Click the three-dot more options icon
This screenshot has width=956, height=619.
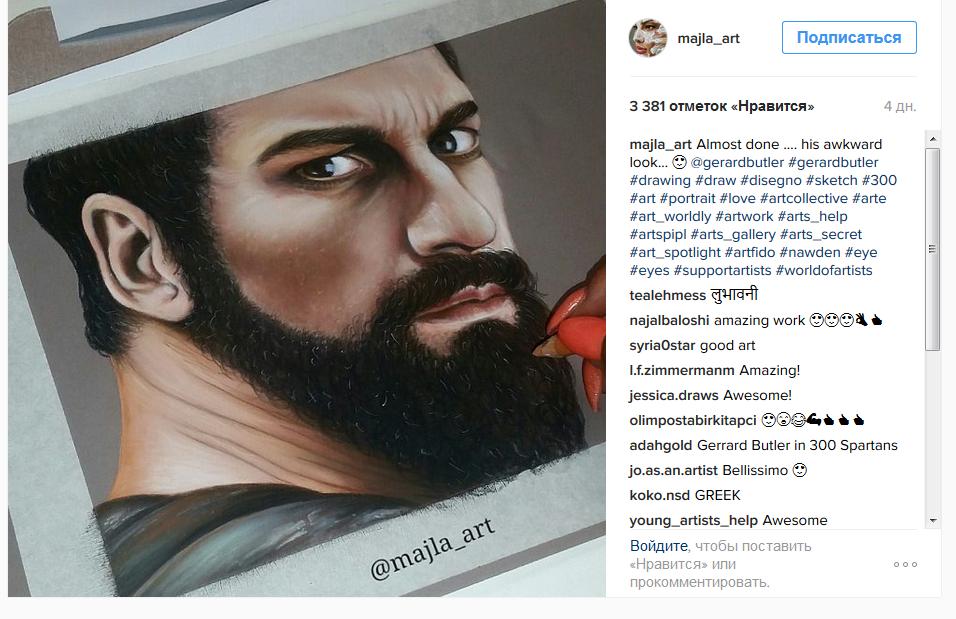905,564
